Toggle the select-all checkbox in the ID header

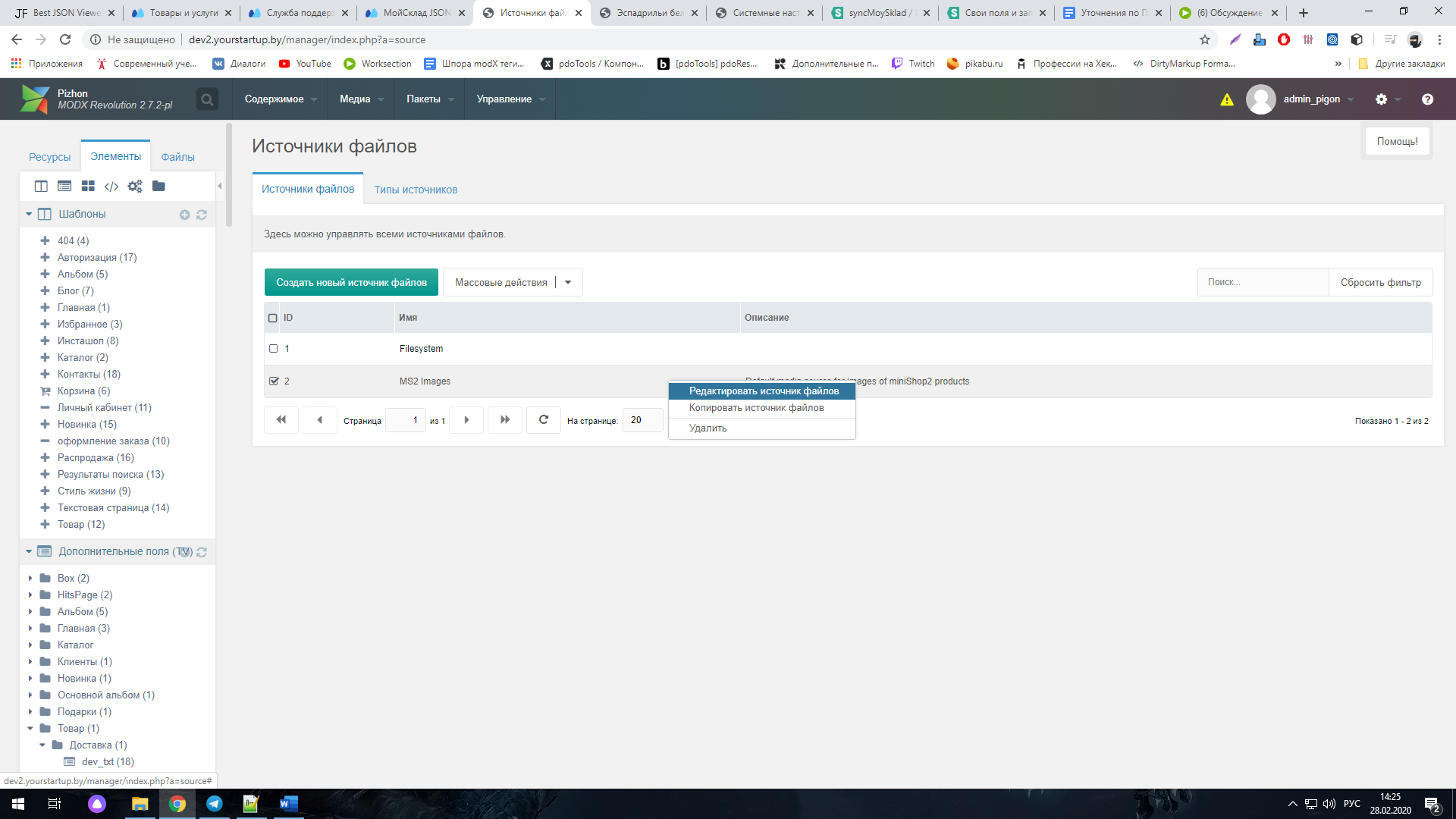tap(273, 318)
